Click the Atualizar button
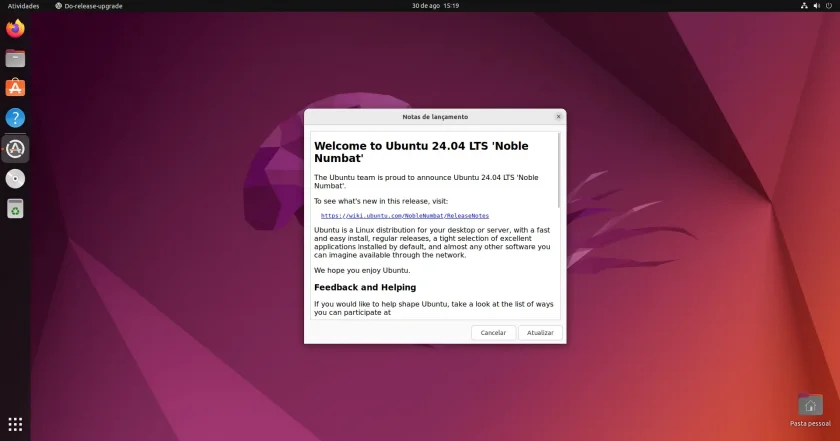Screen dimensions: 840x441 [540, 333]
